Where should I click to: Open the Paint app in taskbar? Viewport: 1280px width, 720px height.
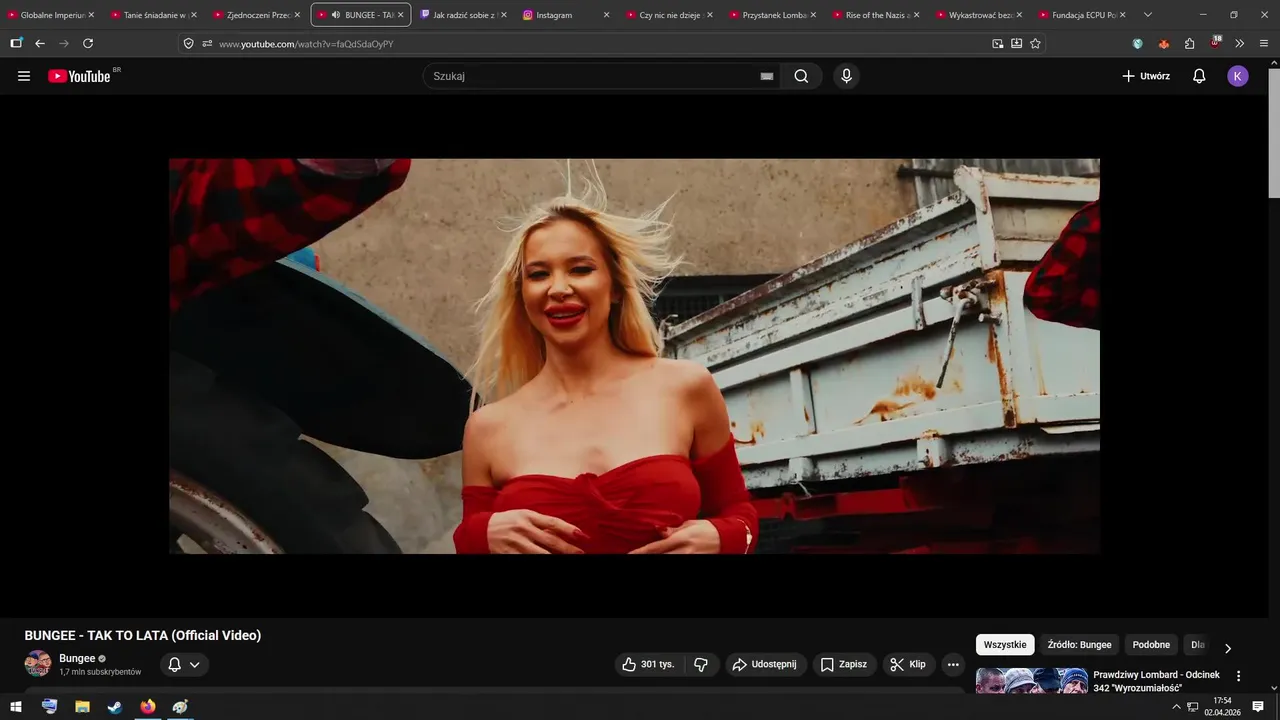click(180, 707)
